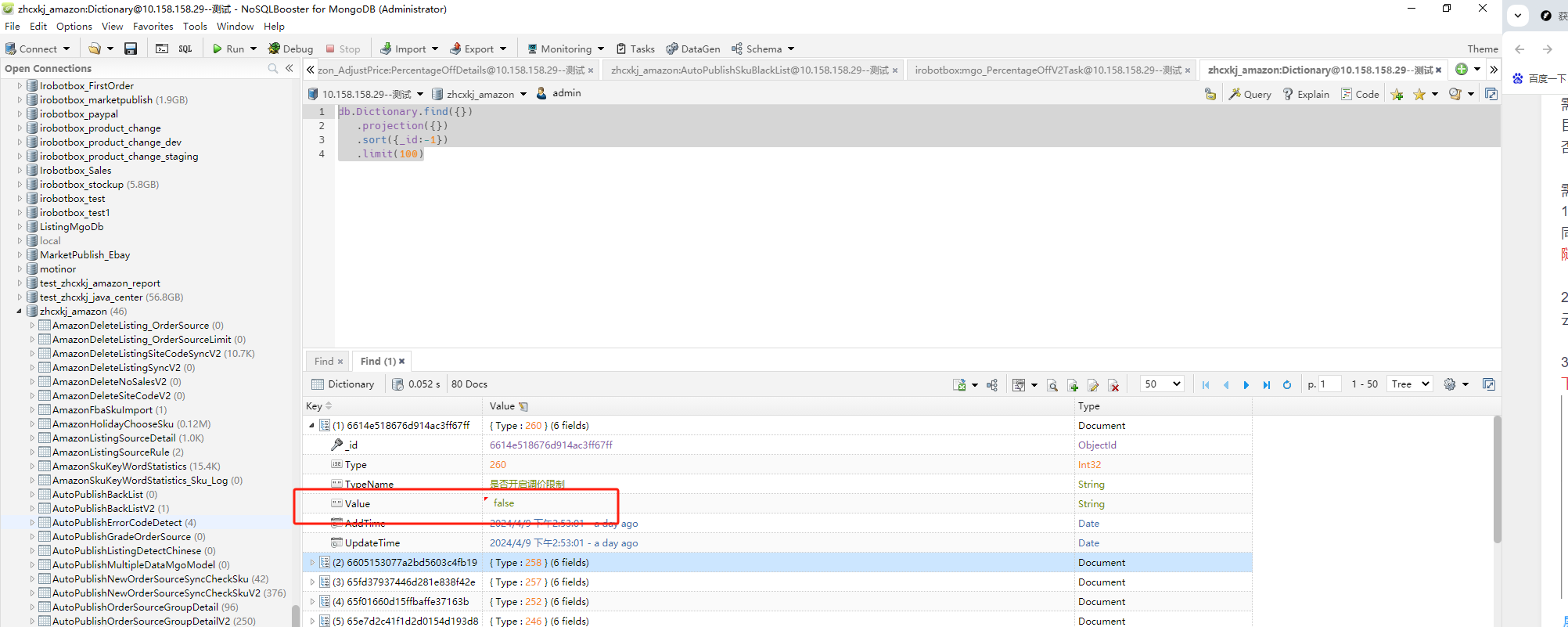1568x627 pixels.
Task: Open the Favorites menu
Action: (x=153, y=26)
